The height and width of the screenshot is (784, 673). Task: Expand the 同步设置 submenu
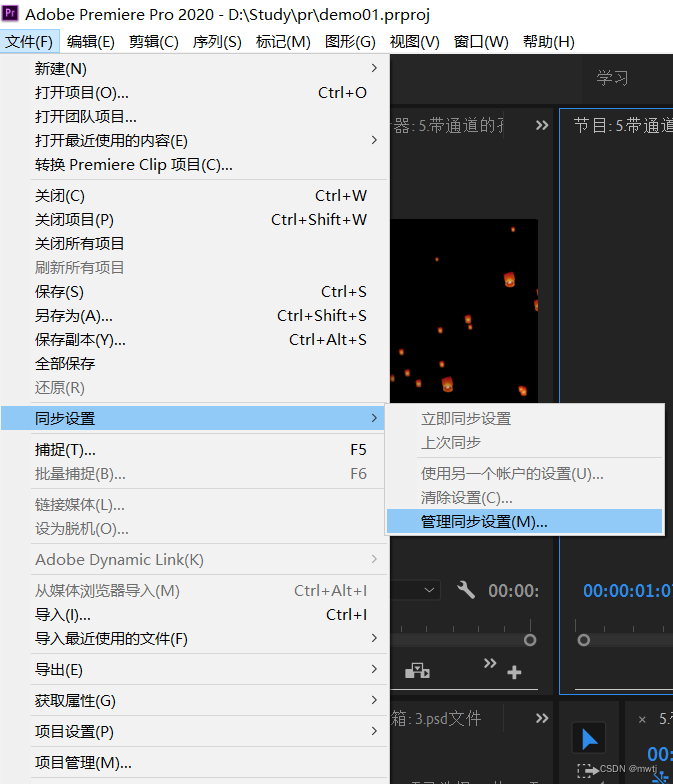point(193,418)
